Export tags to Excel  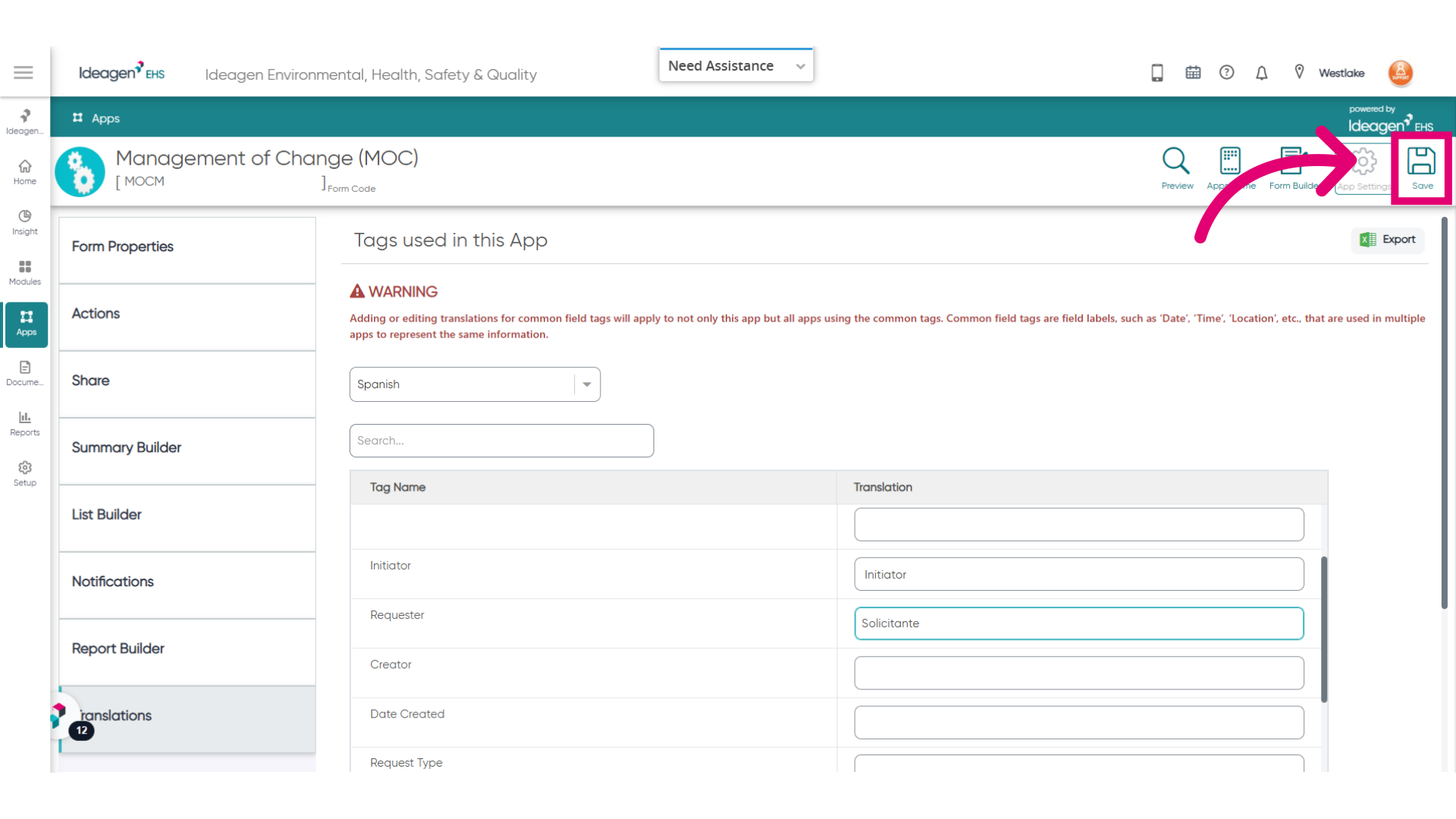(1388, 240)
